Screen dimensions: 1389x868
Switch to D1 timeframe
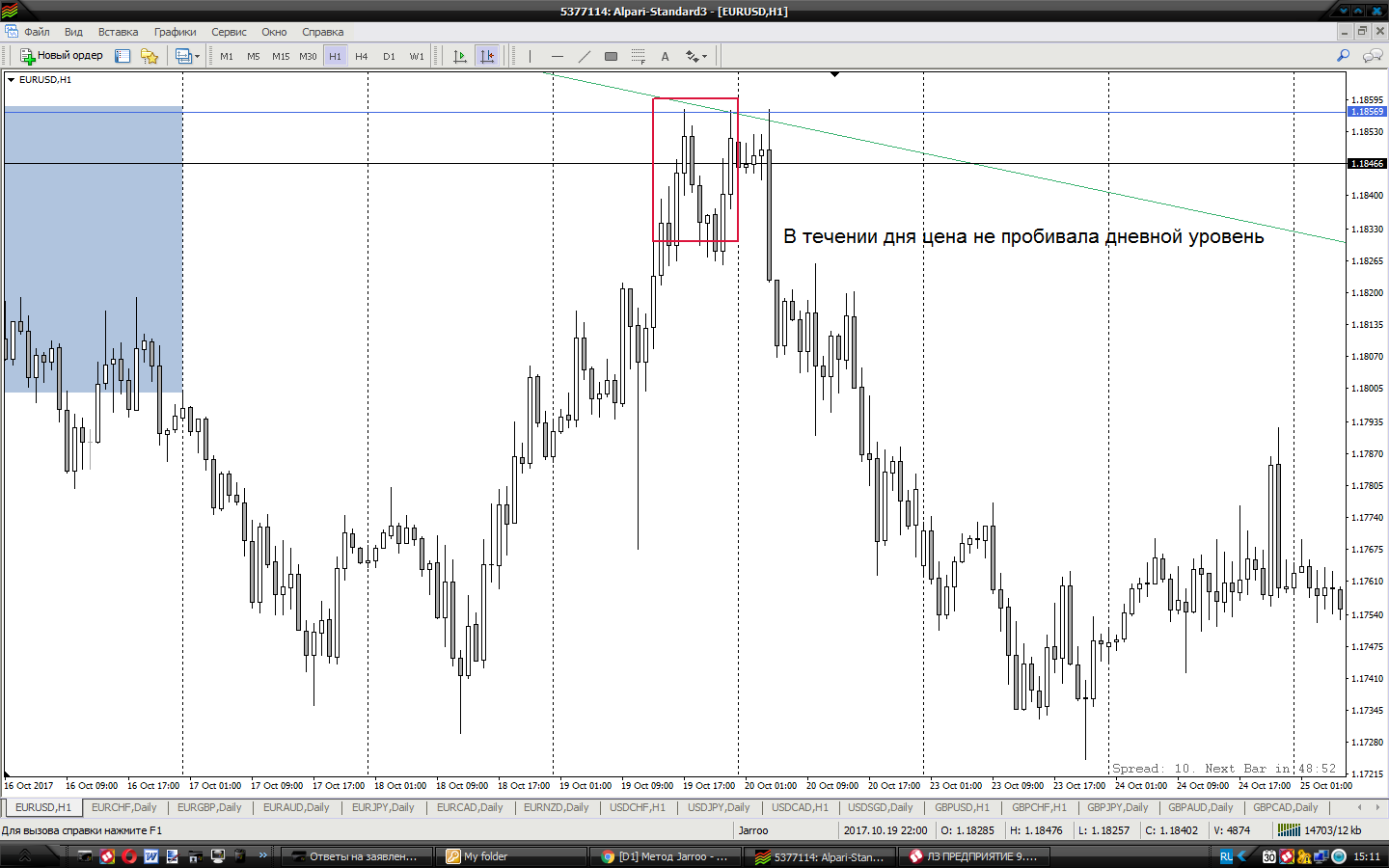tap(389, 56)
